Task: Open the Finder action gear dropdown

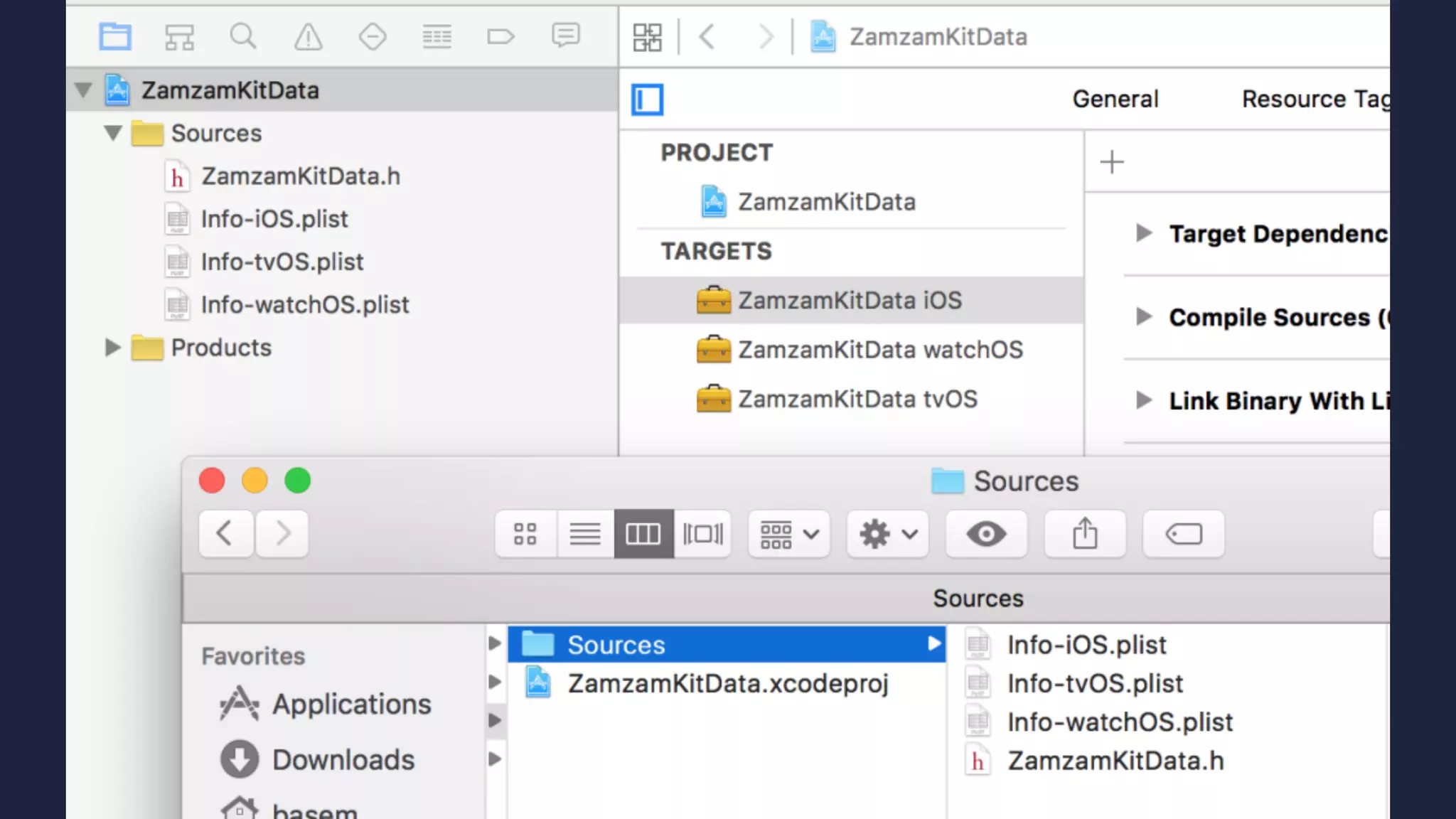Action: pos(887,534)
